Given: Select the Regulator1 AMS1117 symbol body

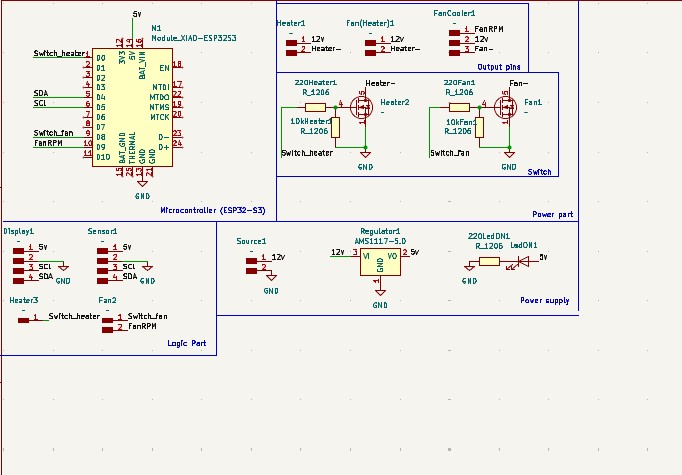Looking at the screenshot, I should point(380,262).
